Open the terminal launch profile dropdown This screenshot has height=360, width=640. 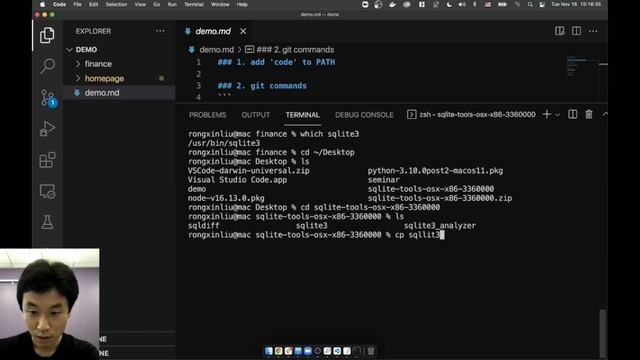click(x=557, y=115)
